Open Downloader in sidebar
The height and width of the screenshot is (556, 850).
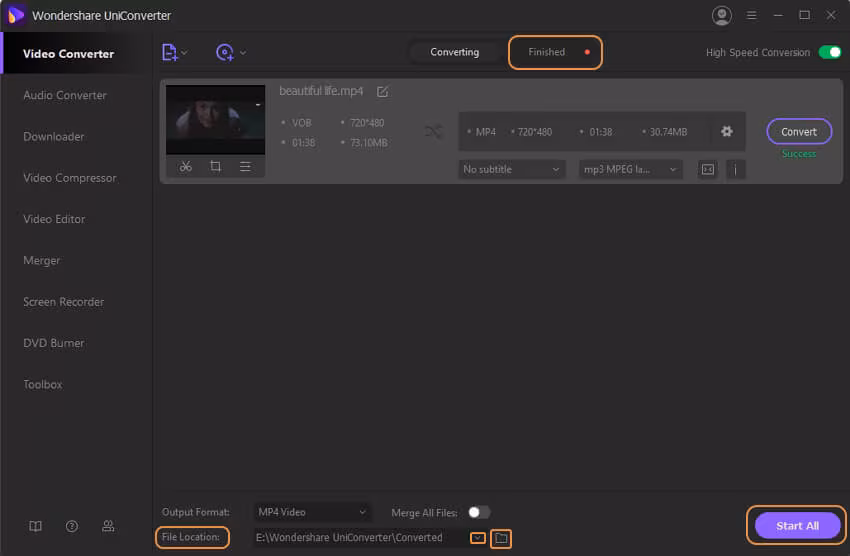54,137
